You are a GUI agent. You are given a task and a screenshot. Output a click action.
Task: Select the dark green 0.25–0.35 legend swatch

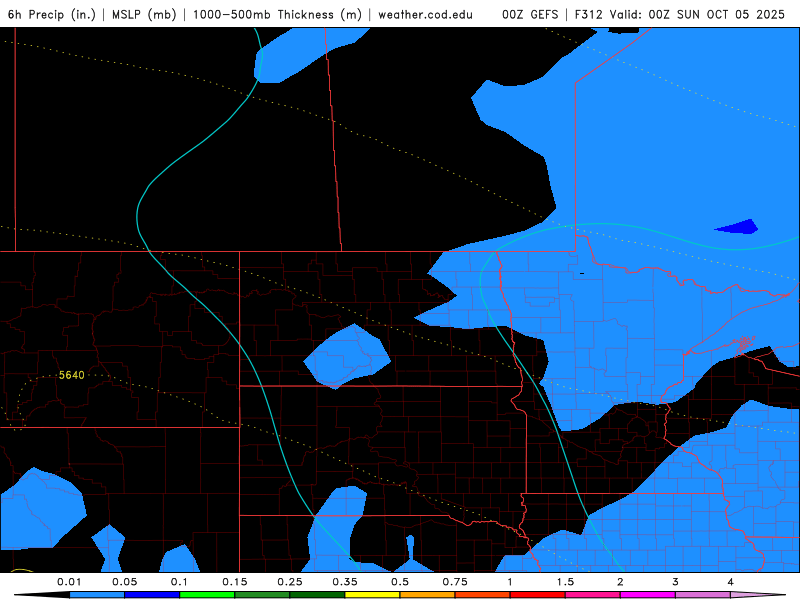(x=317, y=595)
